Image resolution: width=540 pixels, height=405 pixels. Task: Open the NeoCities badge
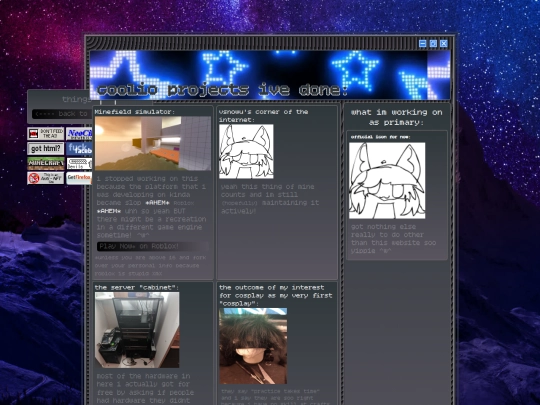pos(79,134)
